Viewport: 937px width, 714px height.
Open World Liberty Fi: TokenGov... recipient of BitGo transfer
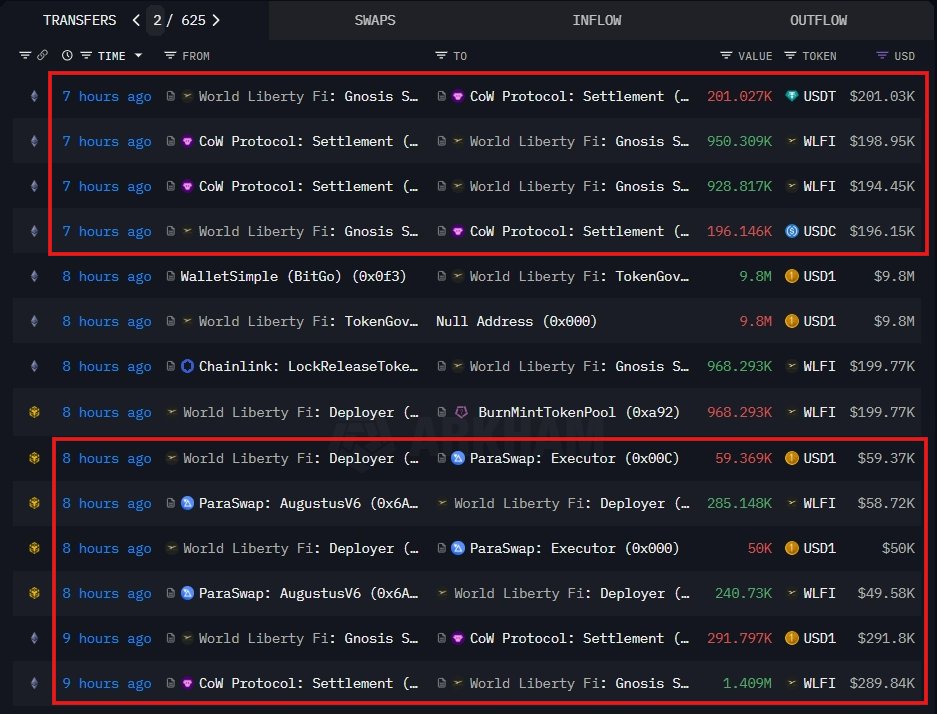(579, 276)
